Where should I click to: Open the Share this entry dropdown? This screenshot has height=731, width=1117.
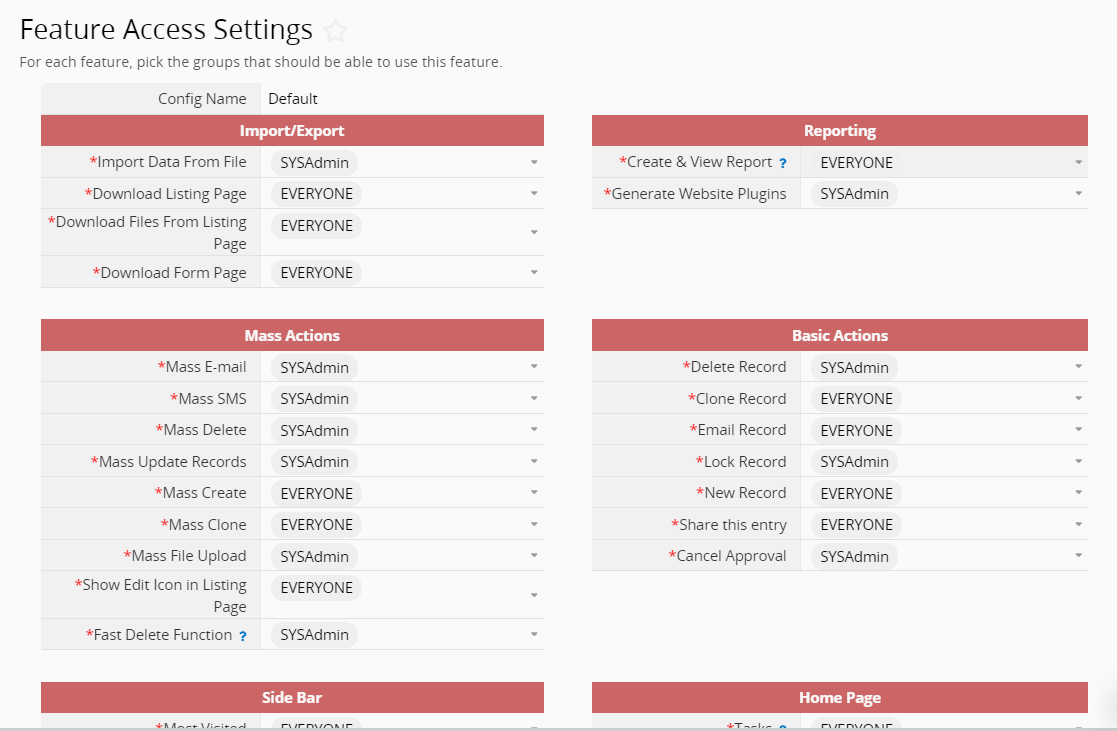[x=1078, y=524]
